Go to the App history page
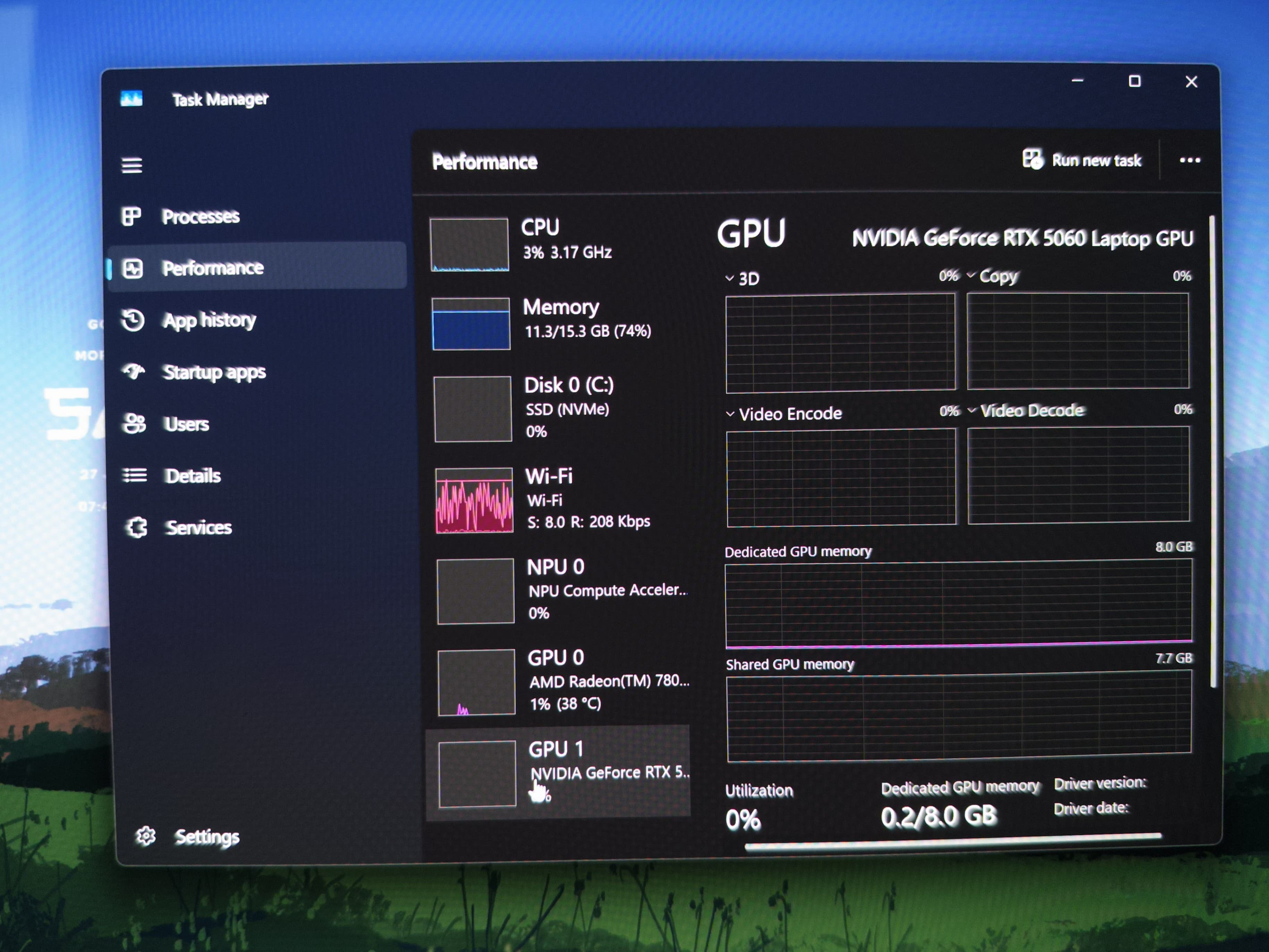Viewport: 1269px width, 952px height. [257, 320]
